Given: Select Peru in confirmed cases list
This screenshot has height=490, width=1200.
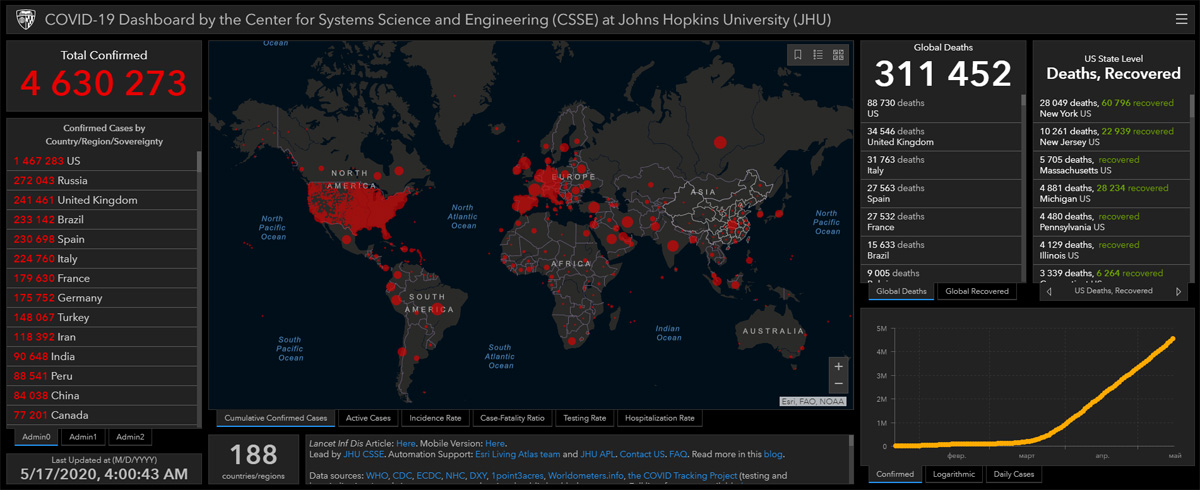Looking at the screenshot, I should (x=103, y=376).
